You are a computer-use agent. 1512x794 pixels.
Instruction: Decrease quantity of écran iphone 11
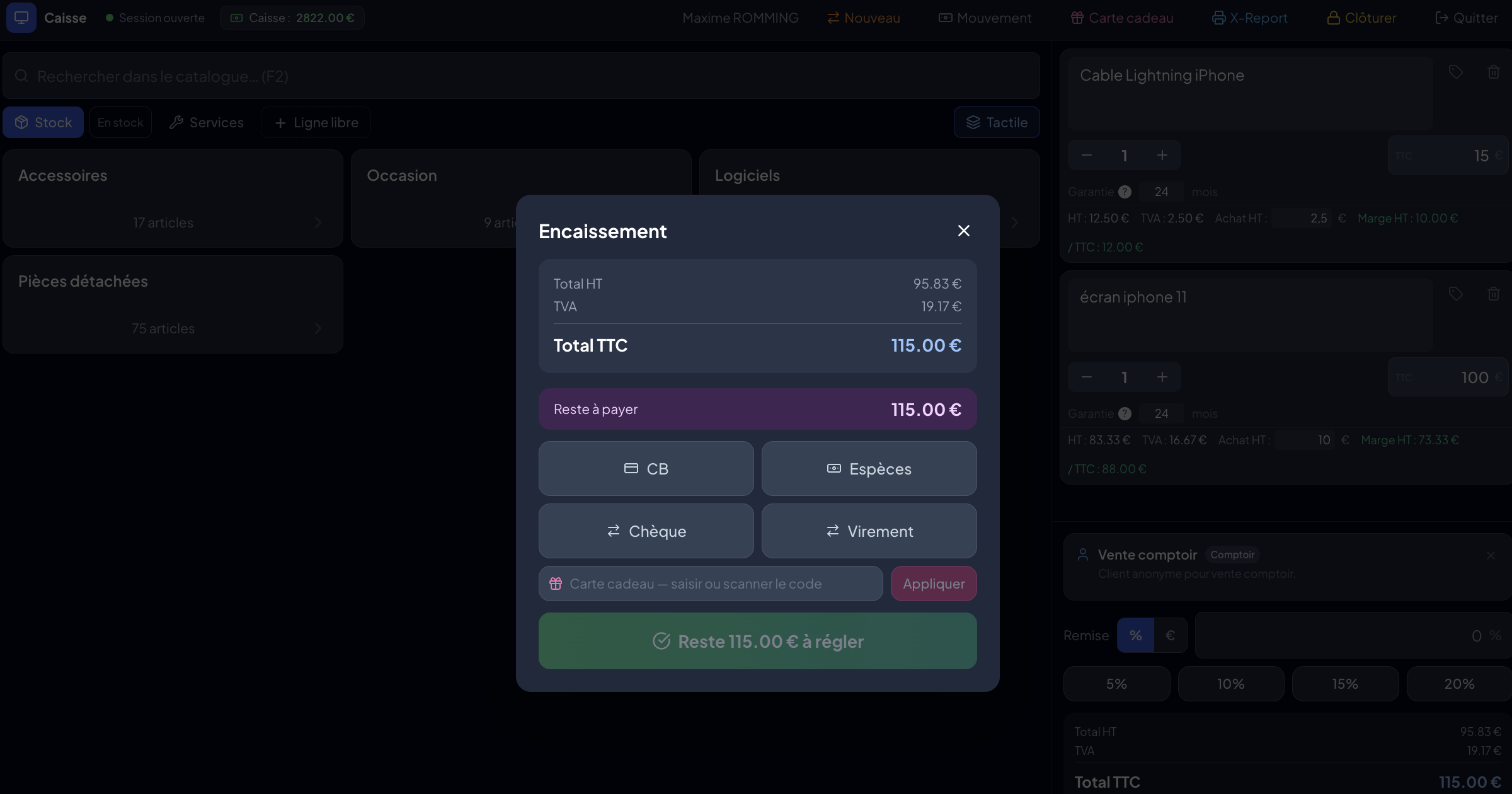point(1087,377)
